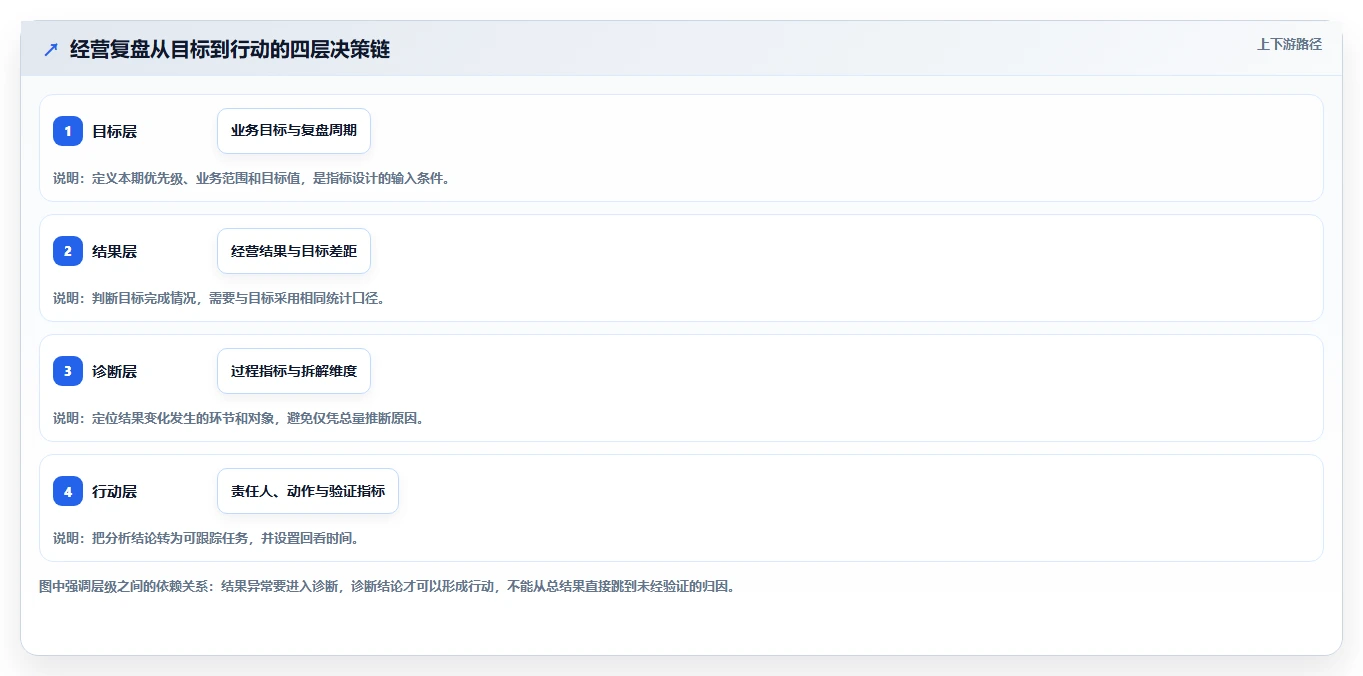Viewport: 1363px width, 676px height.
Task: Click the footer note starting 图中强调层级之间的依赖关系
Action: tap(387, 587)
